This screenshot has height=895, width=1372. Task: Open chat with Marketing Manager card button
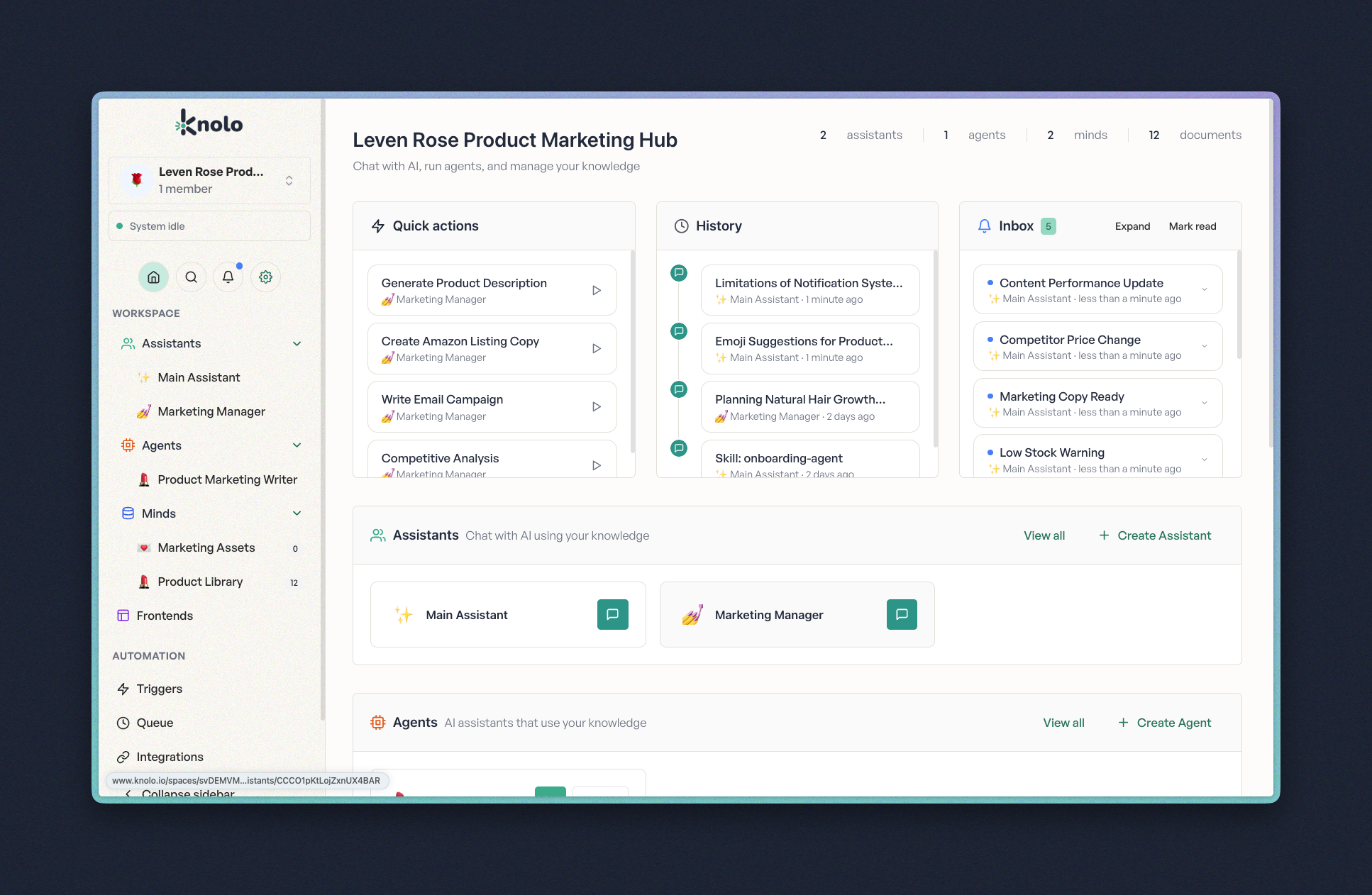(902, 614)
